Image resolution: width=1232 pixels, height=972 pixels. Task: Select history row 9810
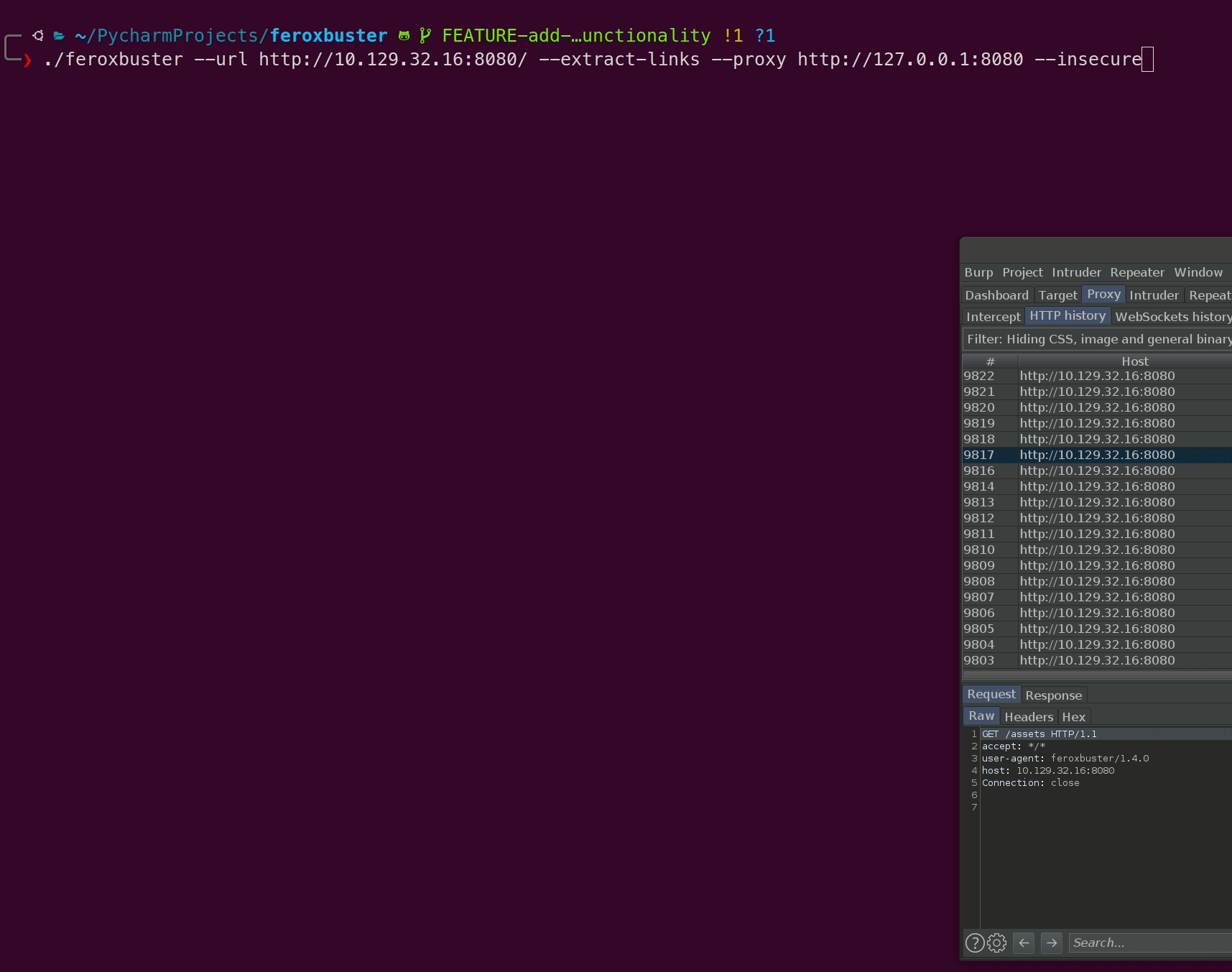(x=1097, y=550)
